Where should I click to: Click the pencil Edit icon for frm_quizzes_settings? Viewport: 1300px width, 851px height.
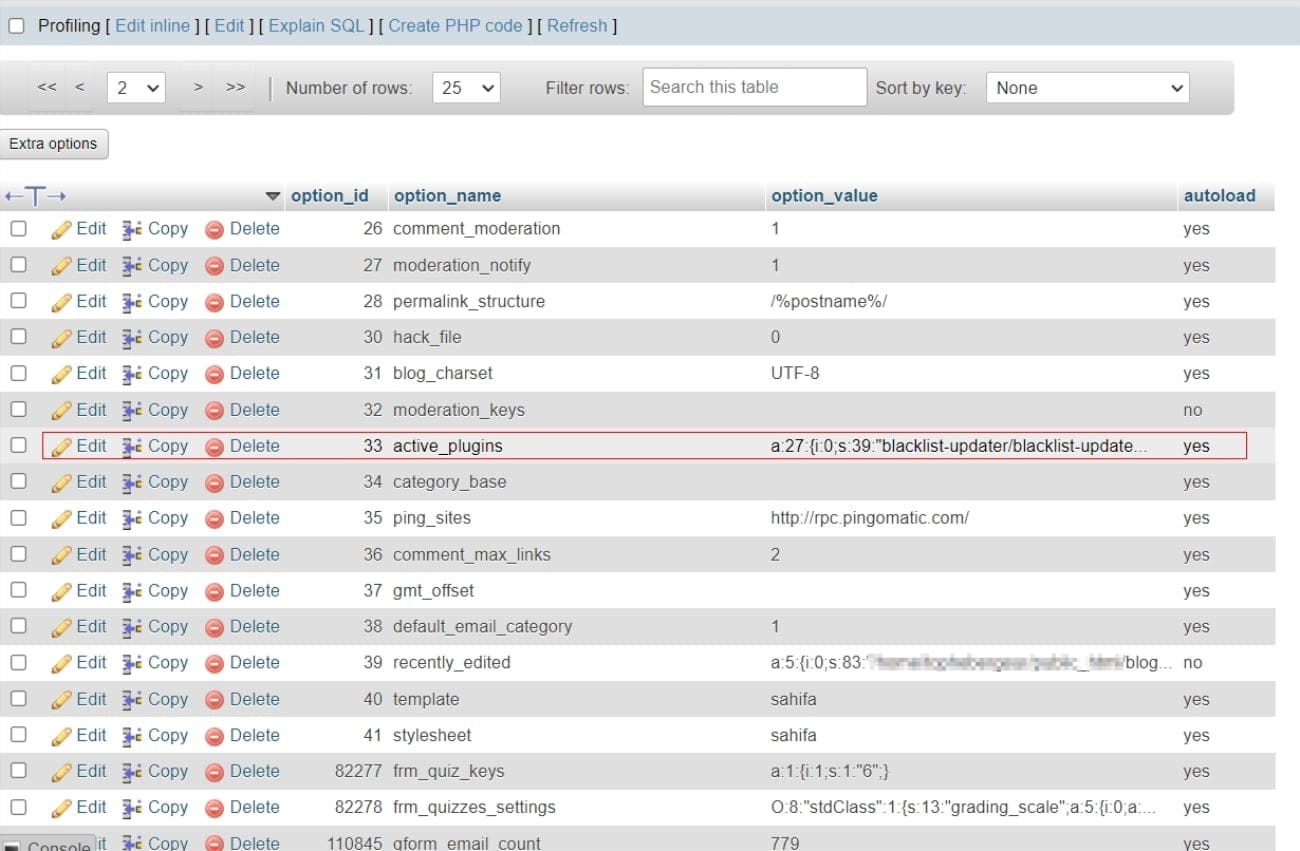click(x=62, y=808)
